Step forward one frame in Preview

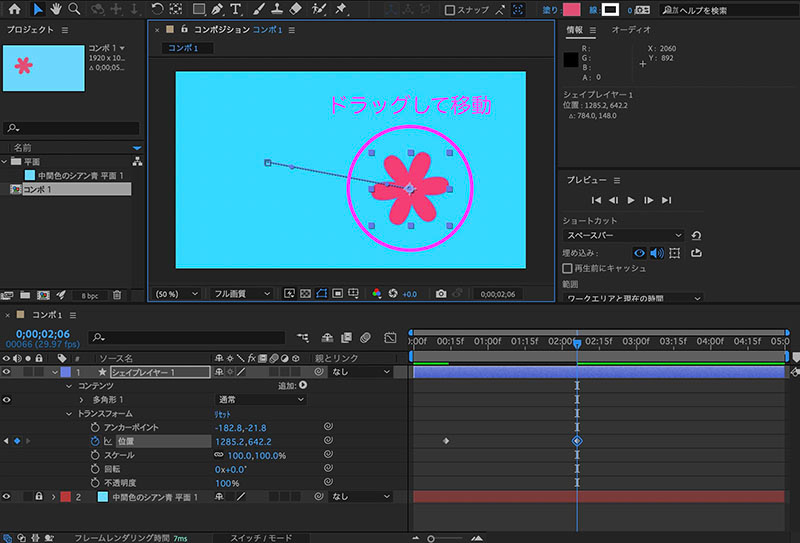click(648, 200)
